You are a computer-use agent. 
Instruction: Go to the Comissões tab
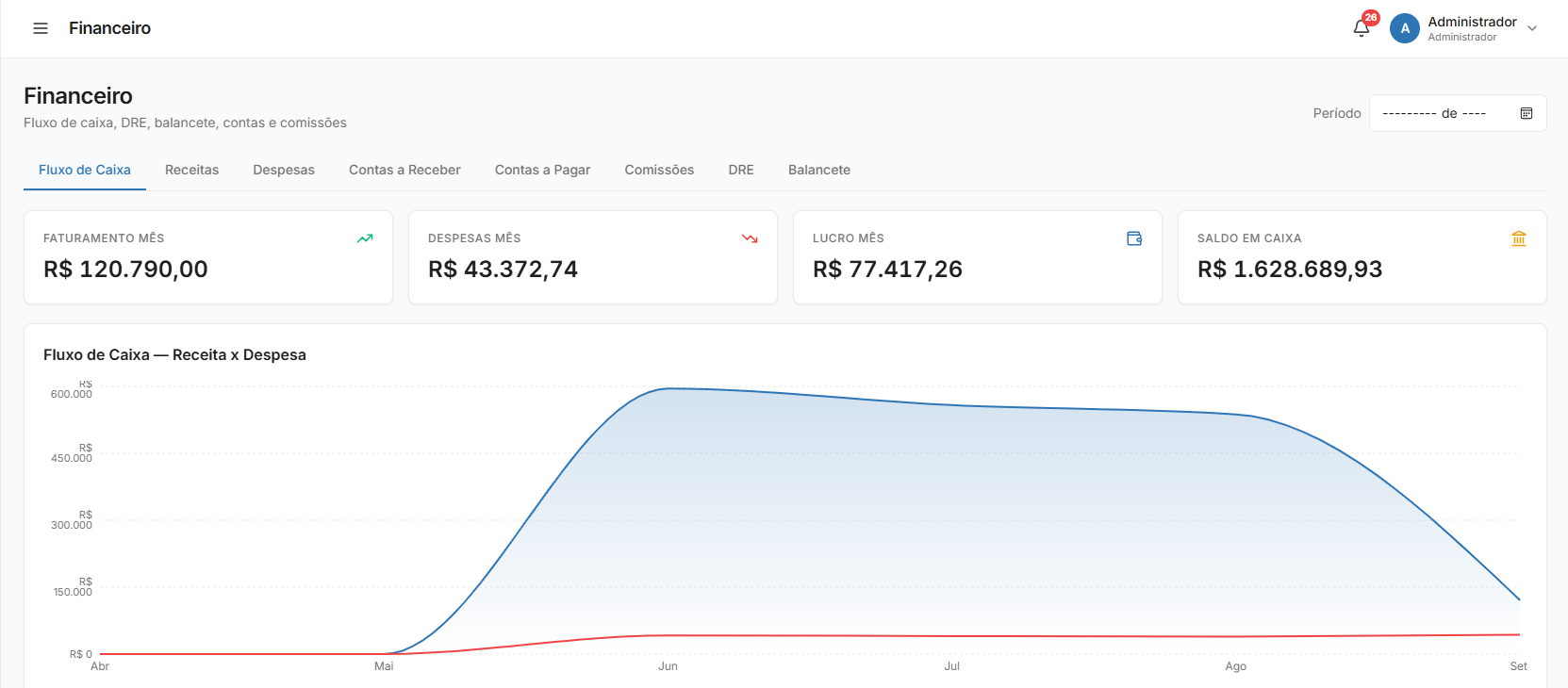click(659, 170)
